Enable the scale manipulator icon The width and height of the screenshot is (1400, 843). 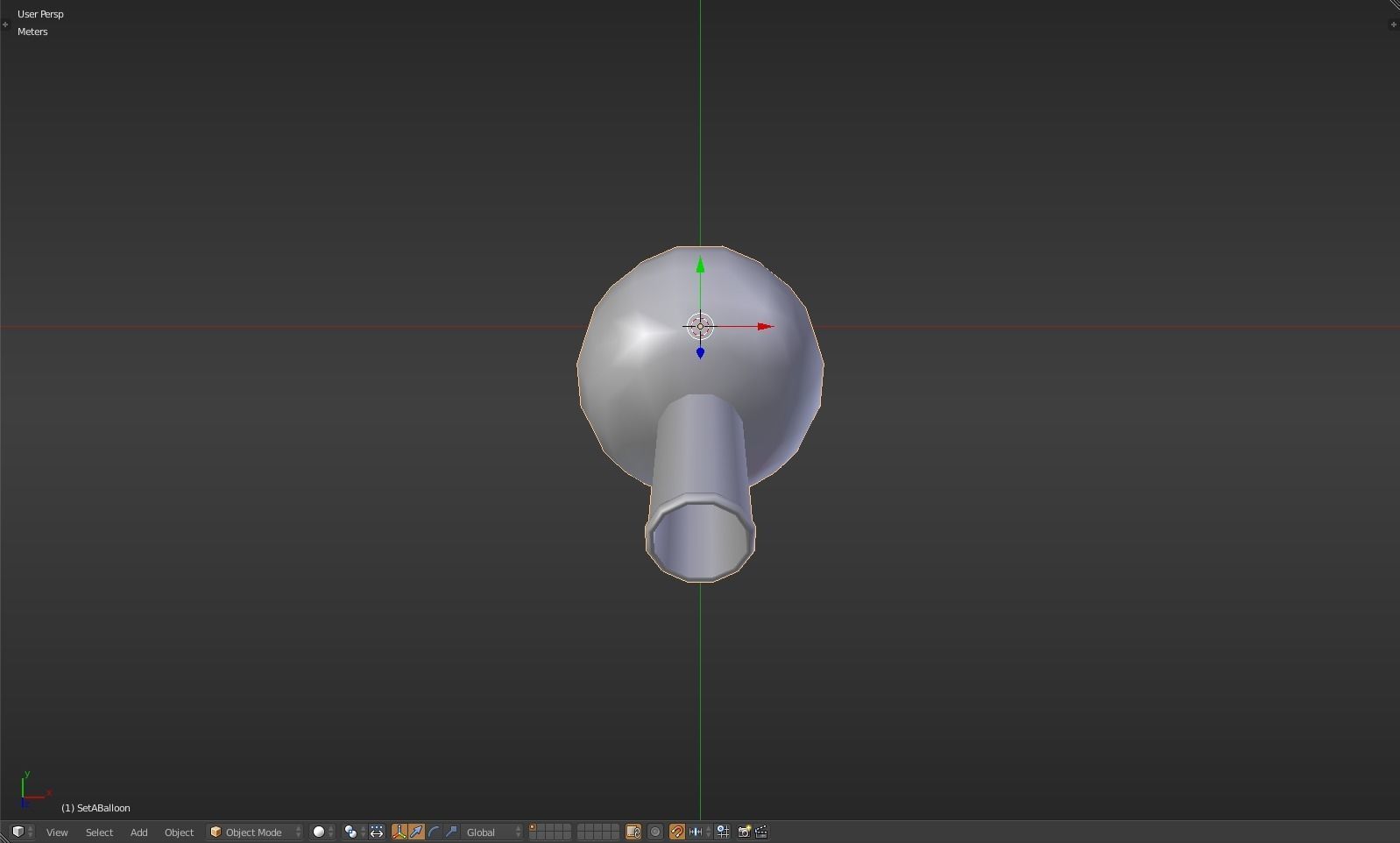[x=451, y=832]
